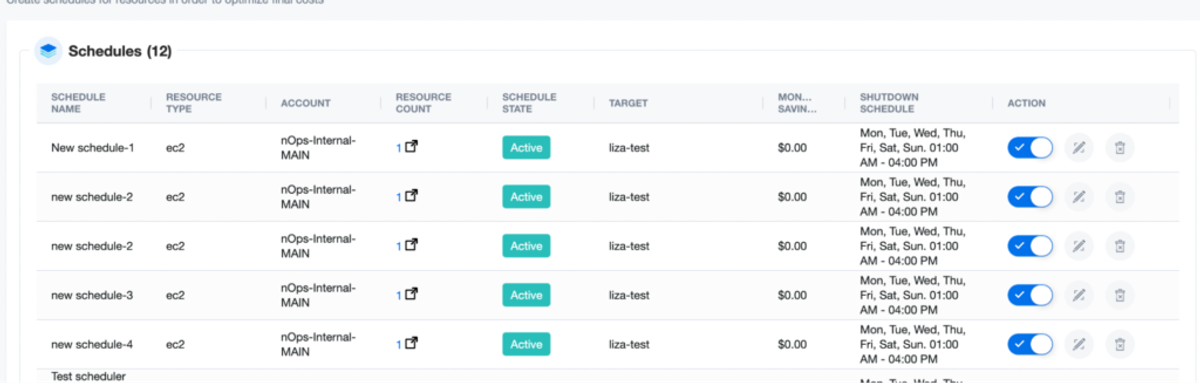Screen dimensions: 1200x383
Task: Click pencil icon for new schedule-4
Action: [x=1078, y=344]
